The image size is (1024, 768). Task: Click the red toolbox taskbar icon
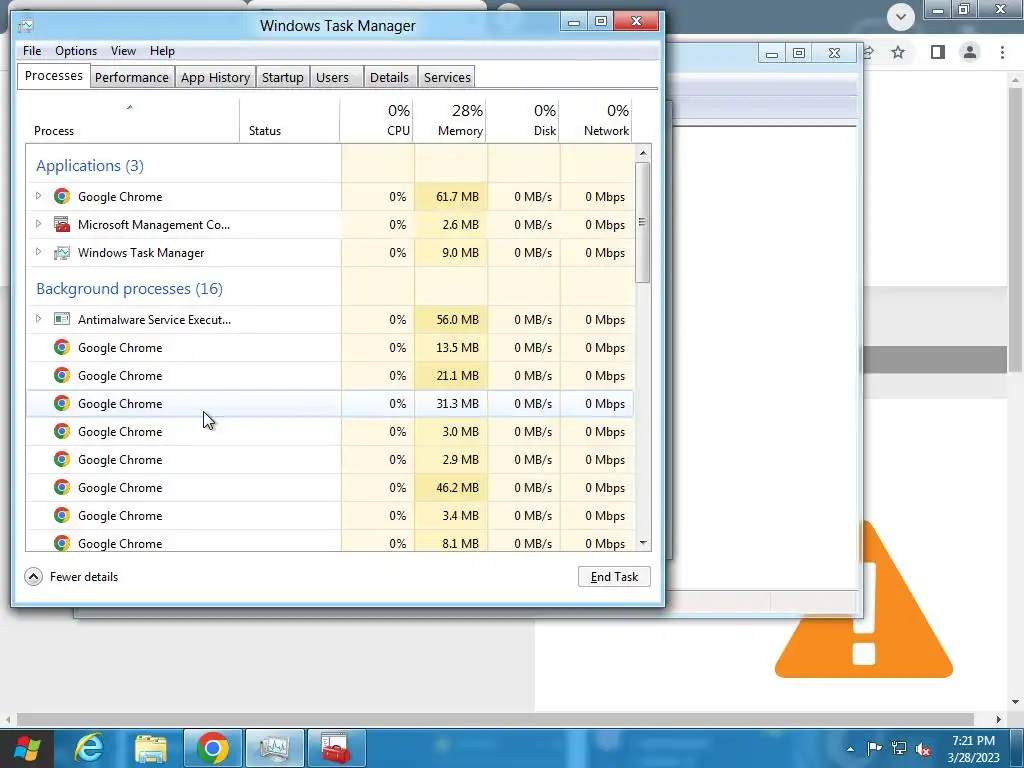(336, 748)
